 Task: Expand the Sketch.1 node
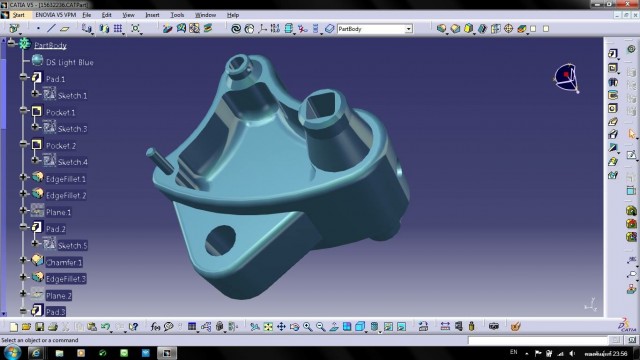click(35, 93)
